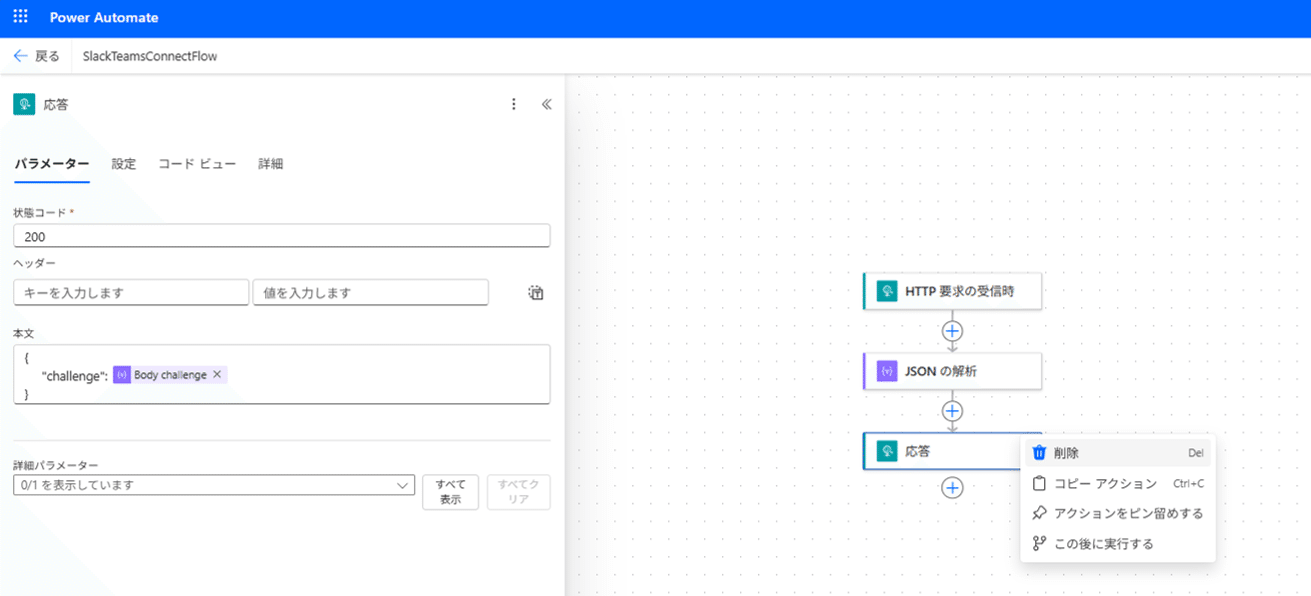Click the pin icon in context menu
The image size is (1311, 596).
1039,513
